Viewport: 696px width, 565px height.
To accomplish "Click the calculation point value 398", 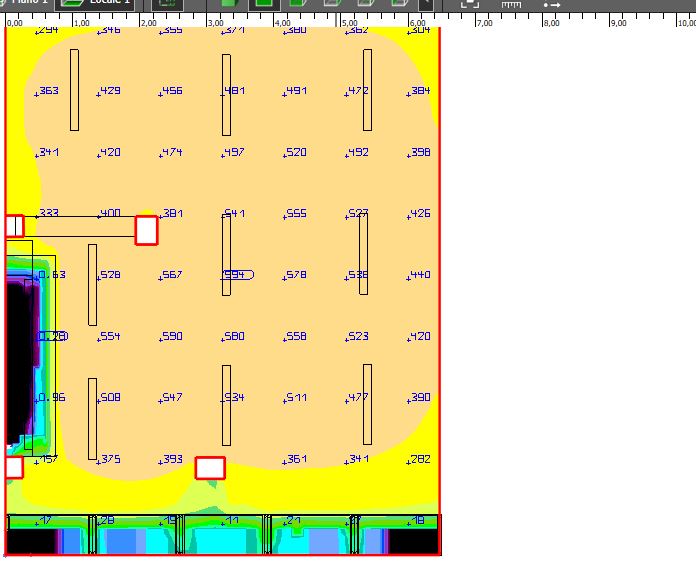I will coord(420,152).
